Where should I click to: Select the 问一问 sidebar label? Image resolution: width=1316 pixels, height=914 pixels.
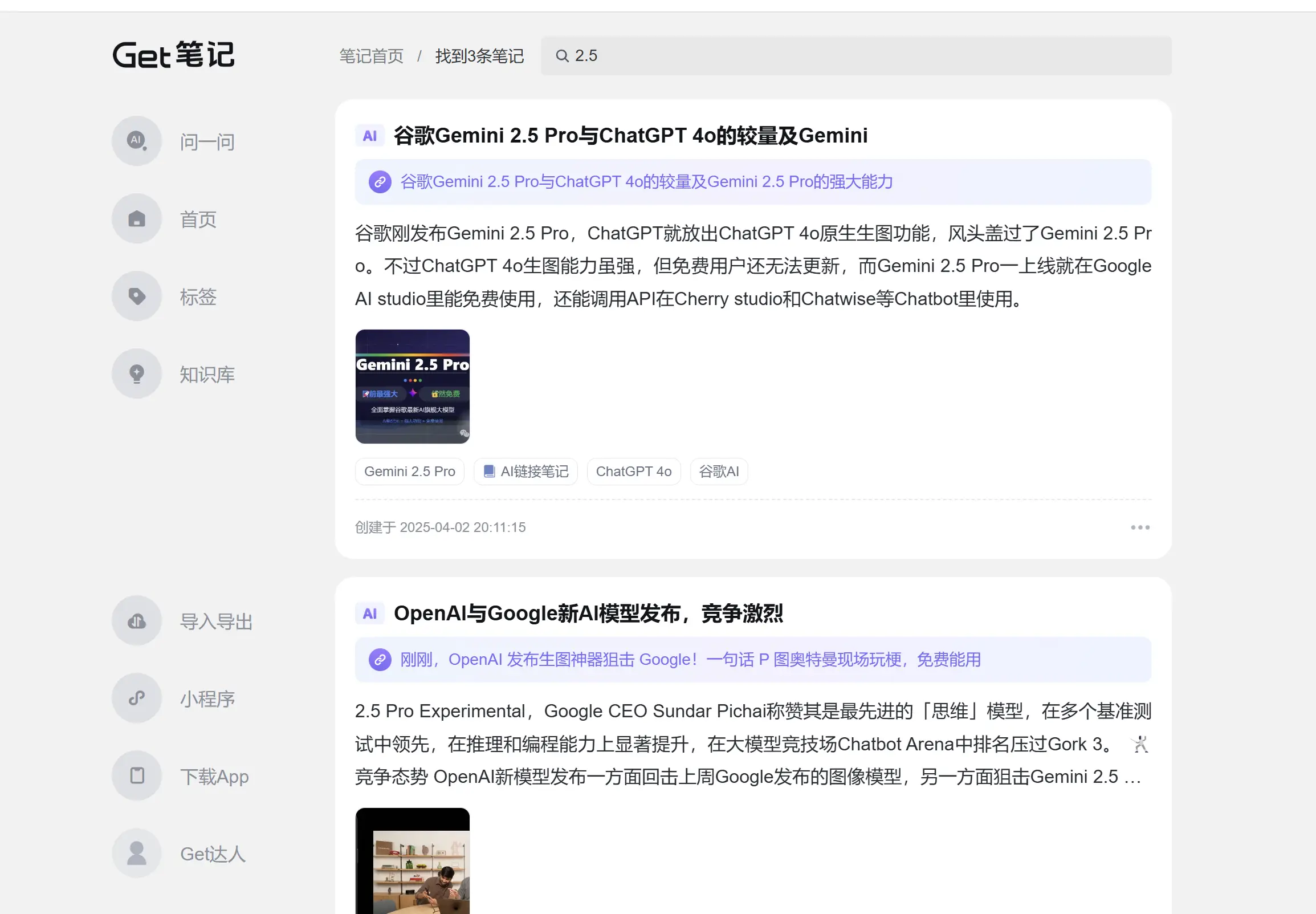click(x=207, y=142)
